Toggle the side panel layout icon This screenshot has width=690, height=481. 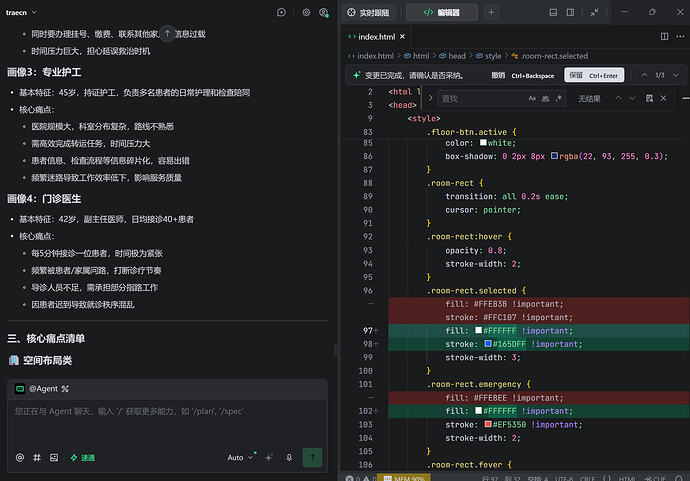[x=570, y=12]
